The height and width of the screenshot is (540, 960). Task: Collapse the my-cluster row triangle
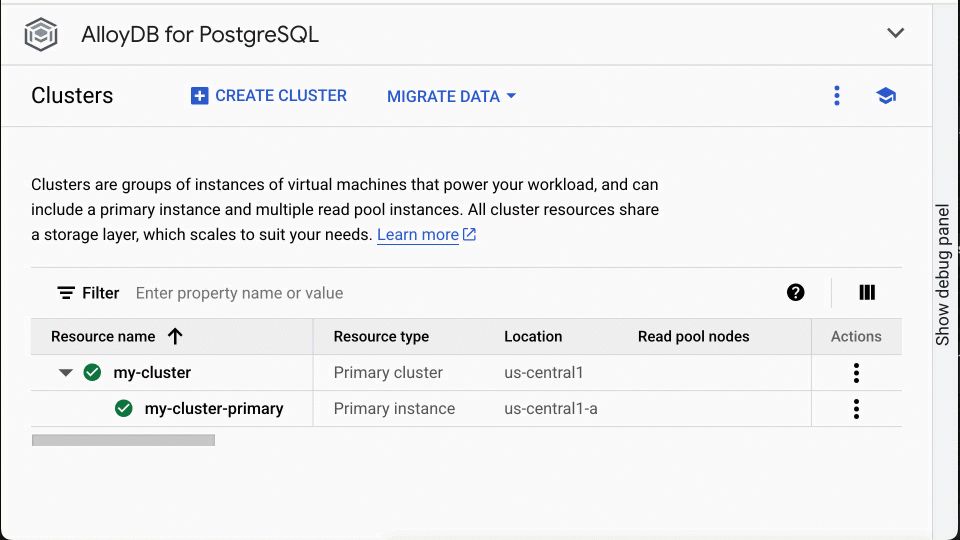coord(66,372)
